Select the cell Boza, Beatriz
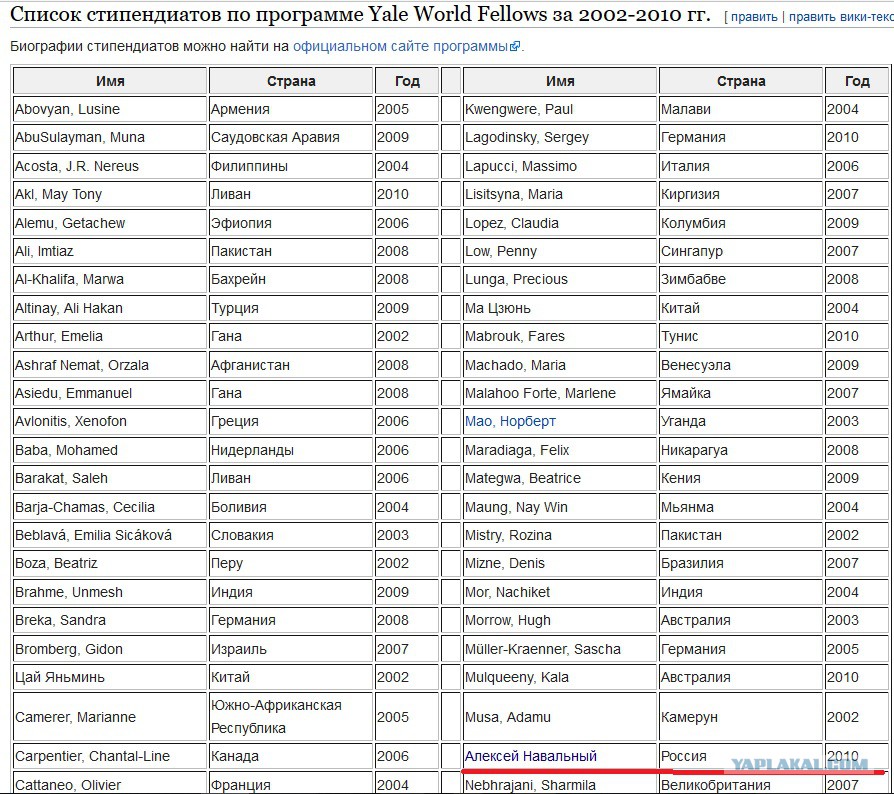The height and width of the screenshot is (794, 894). pyautogui.click(x=110, y=563)
